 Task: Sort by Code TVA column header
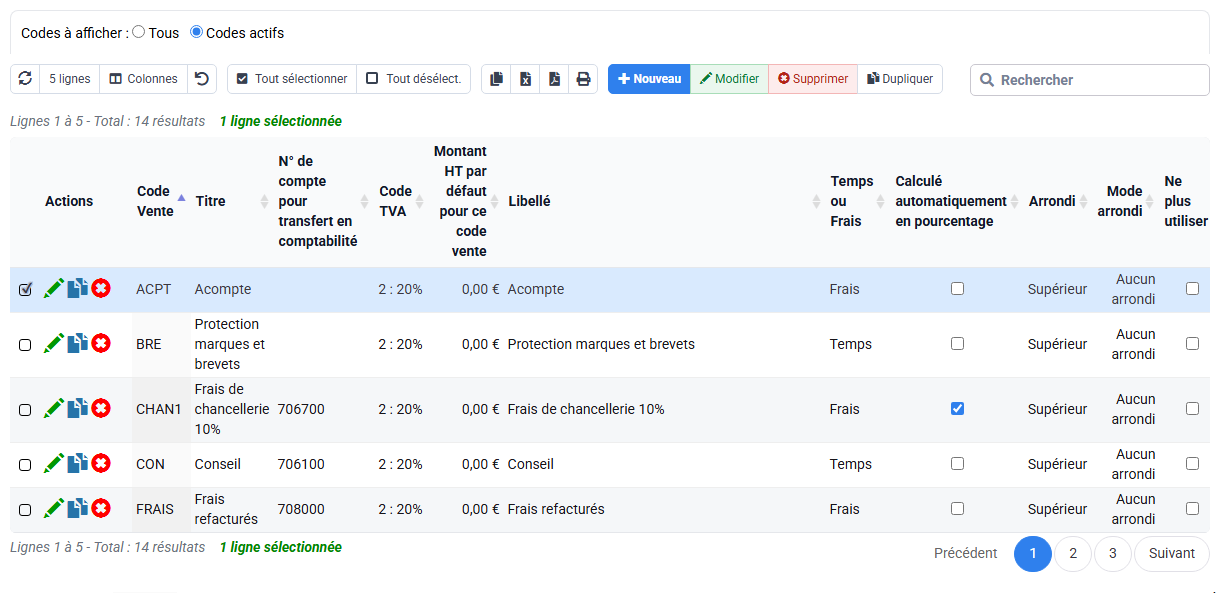pyautogui.click(x=401, y=201)
